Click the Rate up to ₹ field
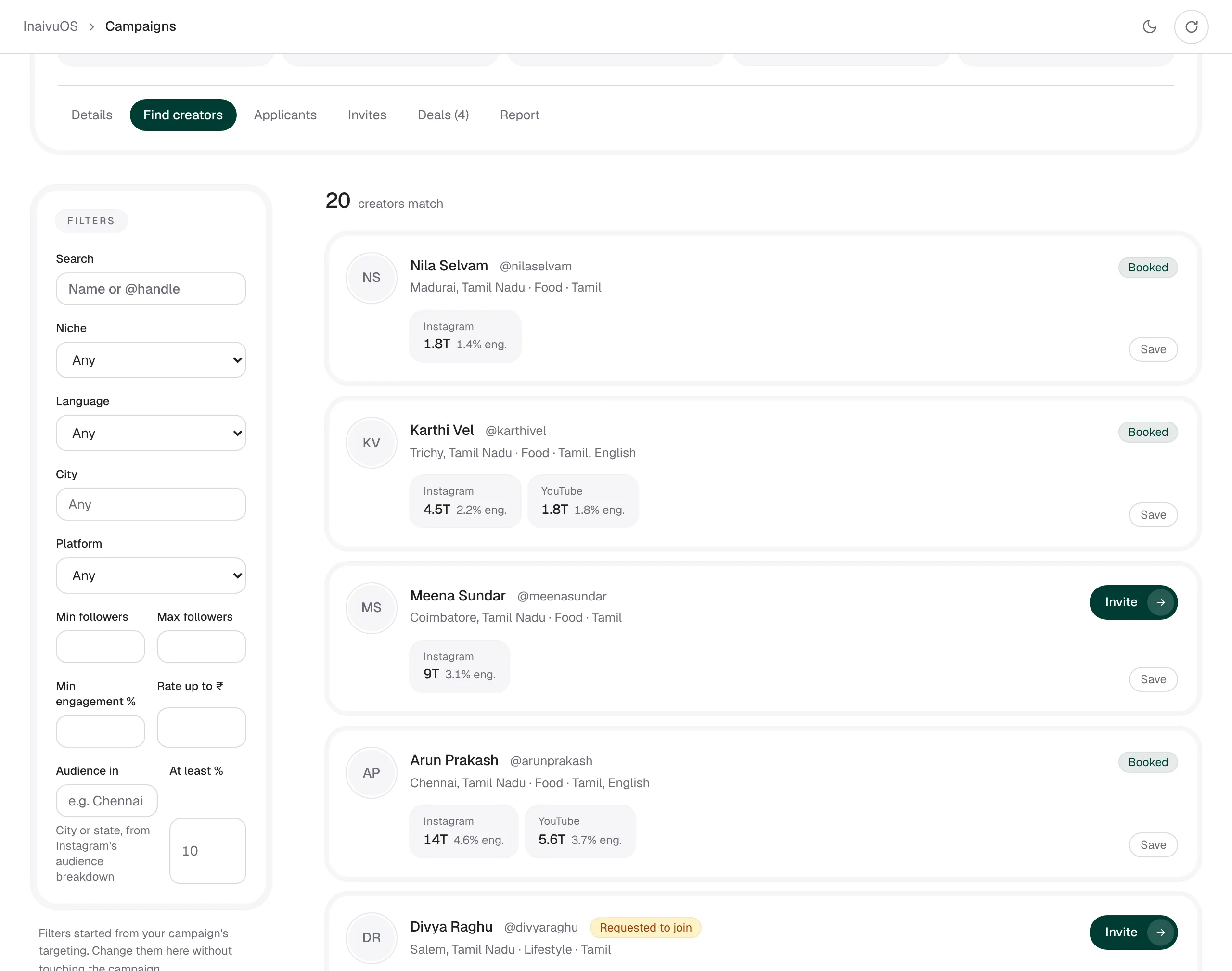 point(201,727)
